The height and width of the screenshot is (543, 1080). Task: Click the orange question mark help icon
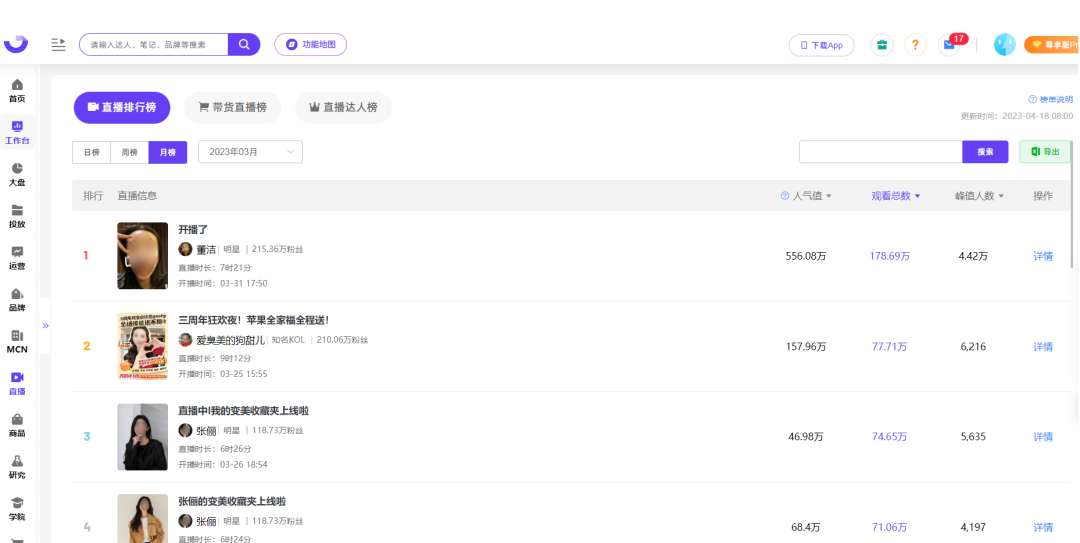click(915, 45)
